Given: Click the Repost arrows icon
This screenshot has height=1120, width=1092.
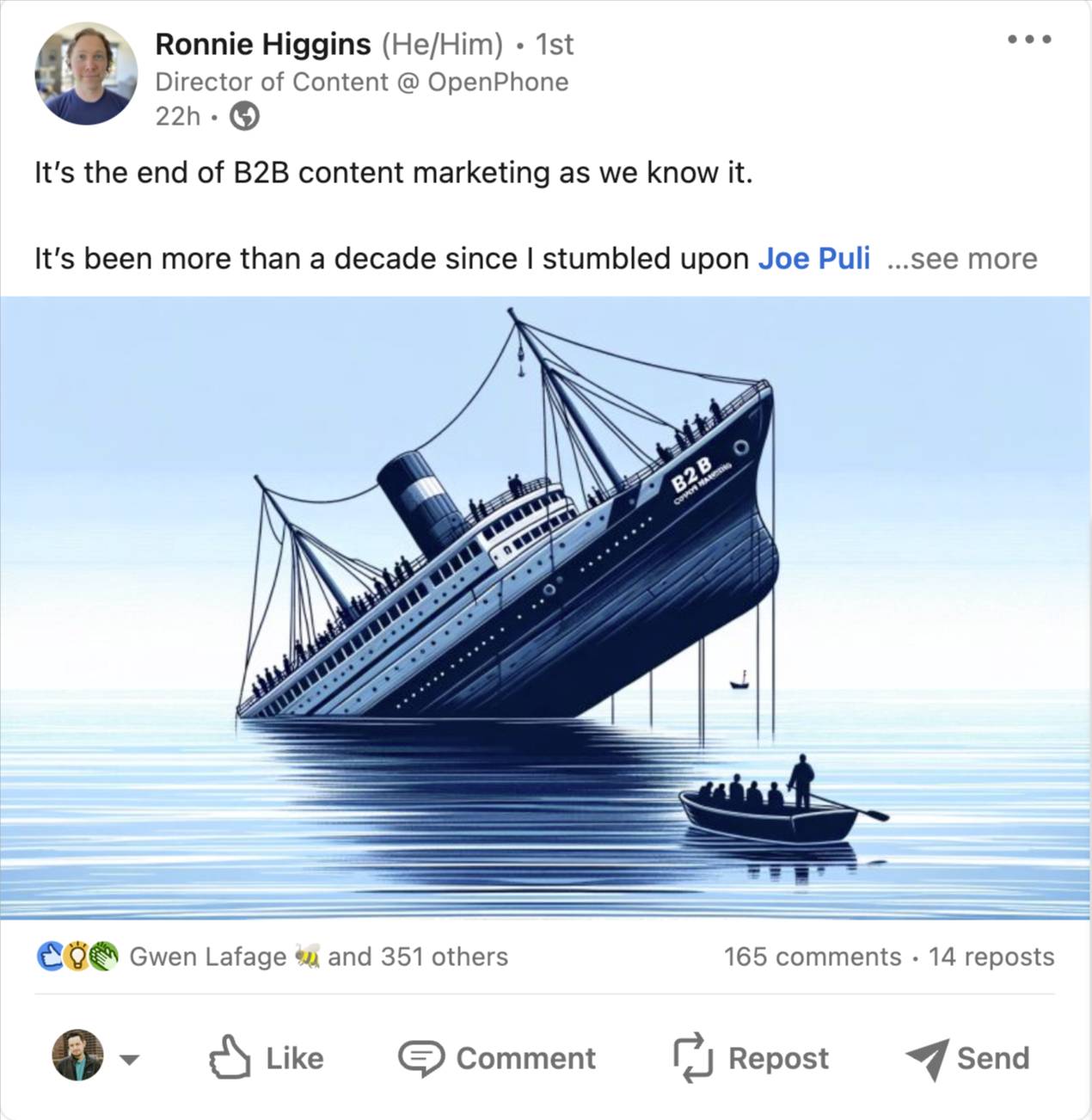Looking at the screenshot, I should click(693, 1058).
